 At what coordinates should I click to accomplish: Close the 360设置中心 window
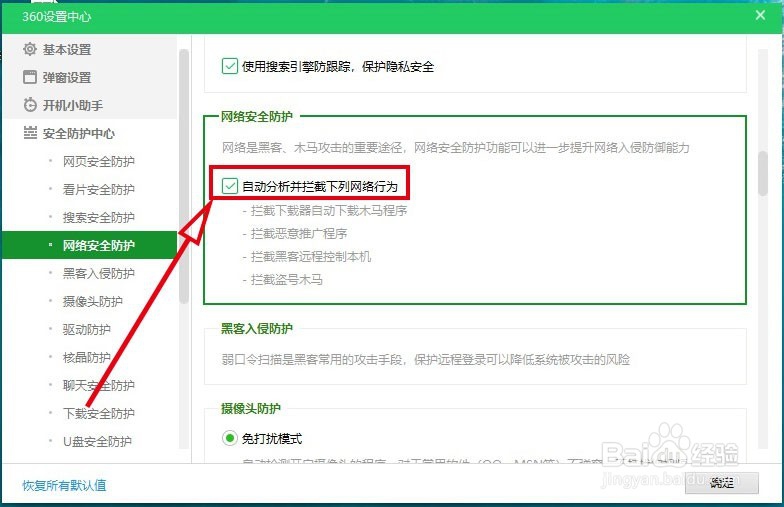pos(760,16)
